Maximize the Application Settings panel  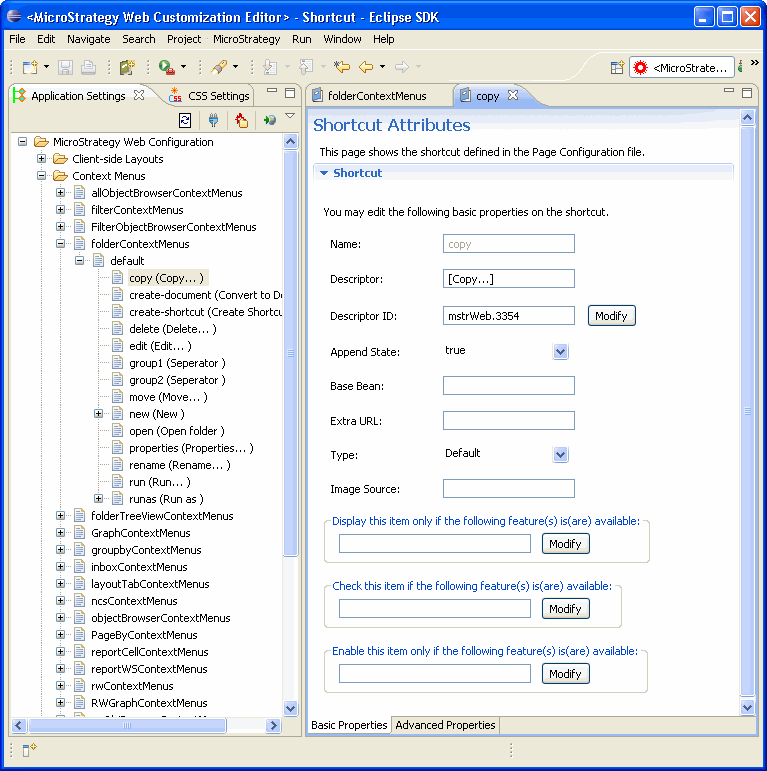point(290,92)
